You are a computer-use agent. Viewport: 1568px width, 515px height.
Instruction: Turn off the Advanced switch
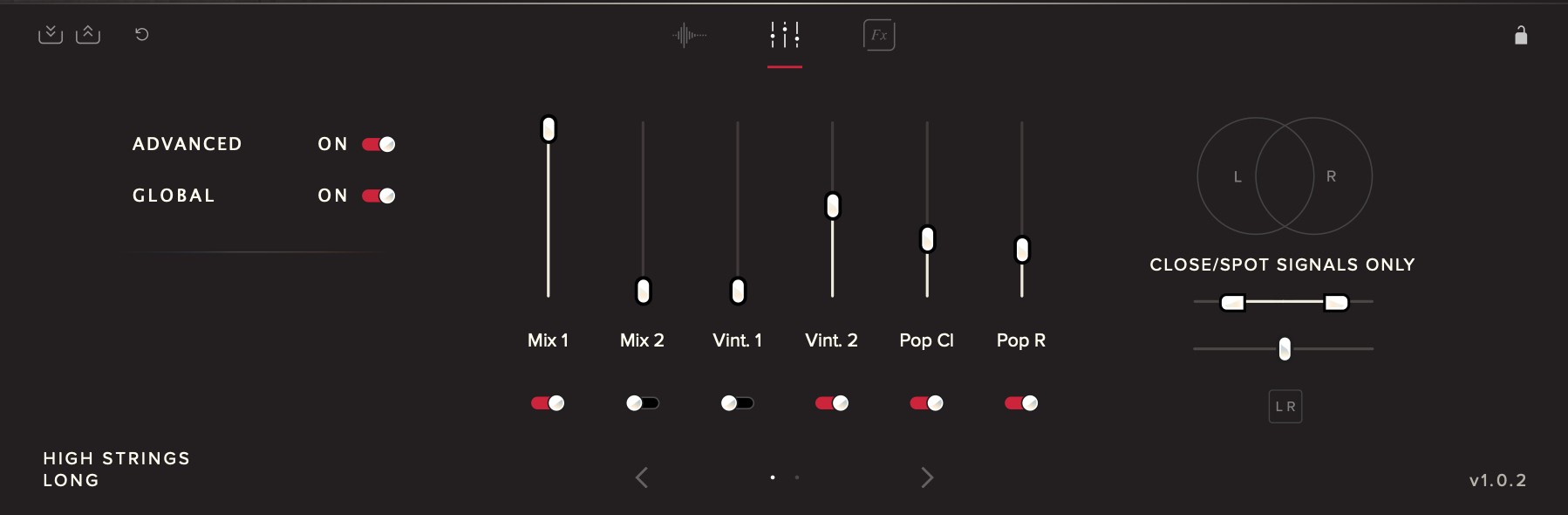[x=378, y=145]
